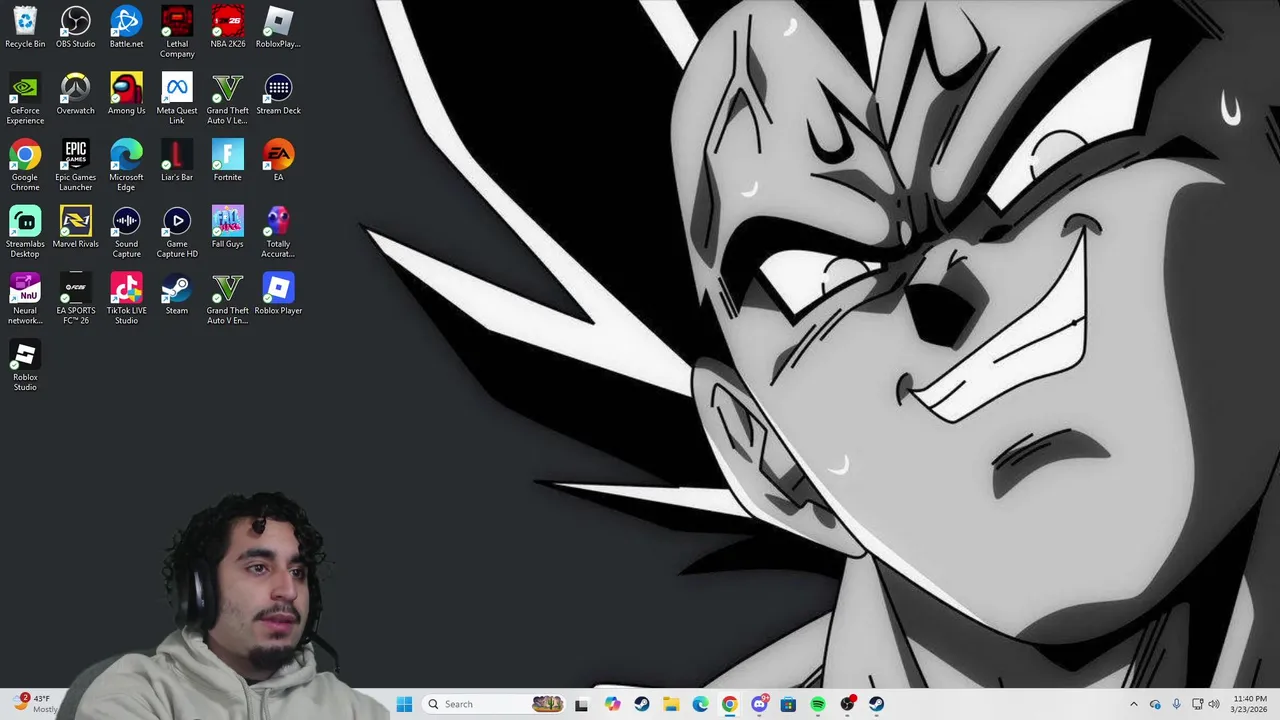Select the Liar's Bar desktop icon
The width and height of the screenshot is (1280, 720).
177,161
